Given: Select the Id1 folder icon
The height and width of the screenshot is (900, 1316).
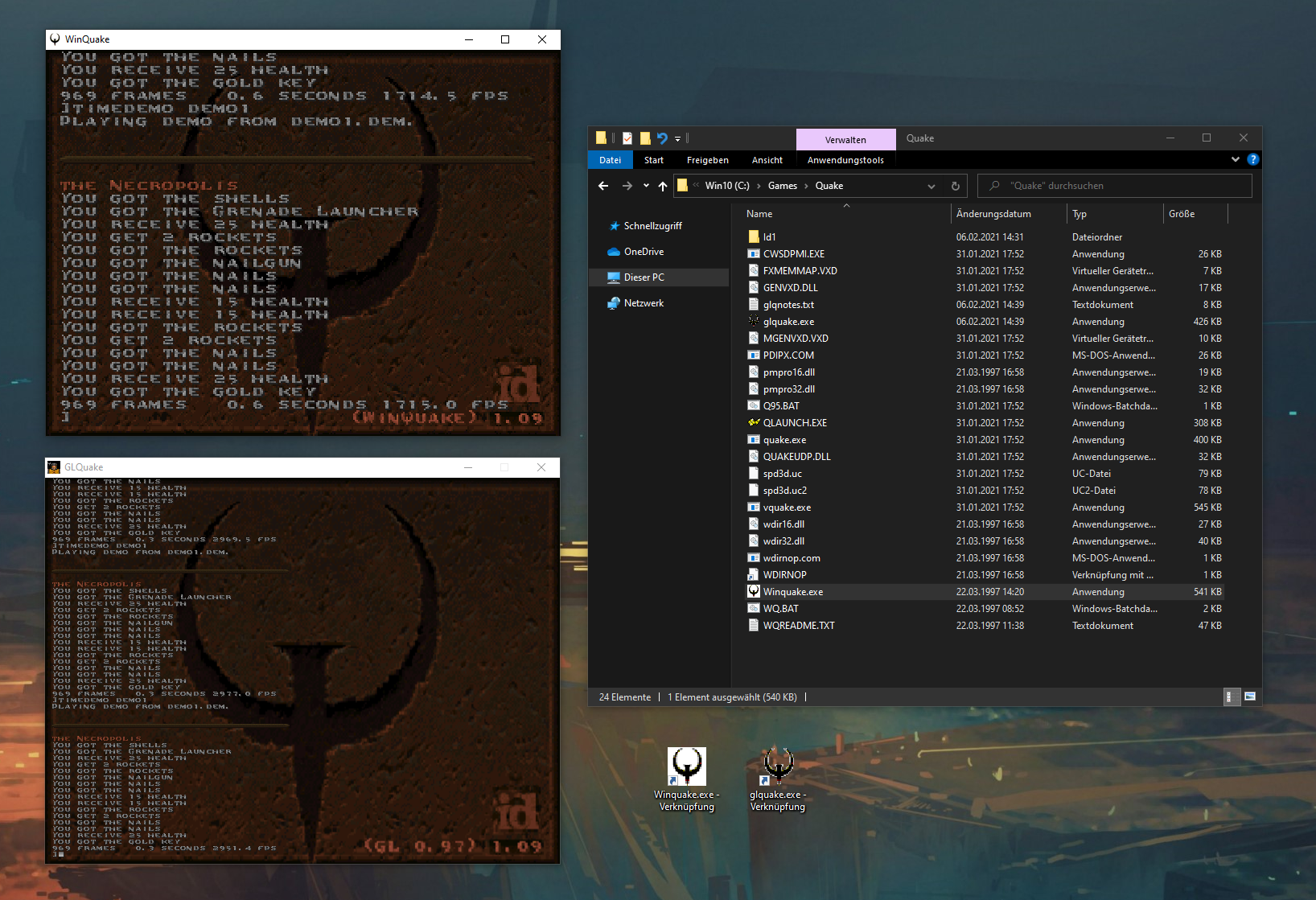Looking at the screenshot, I should tap(754, 237).
